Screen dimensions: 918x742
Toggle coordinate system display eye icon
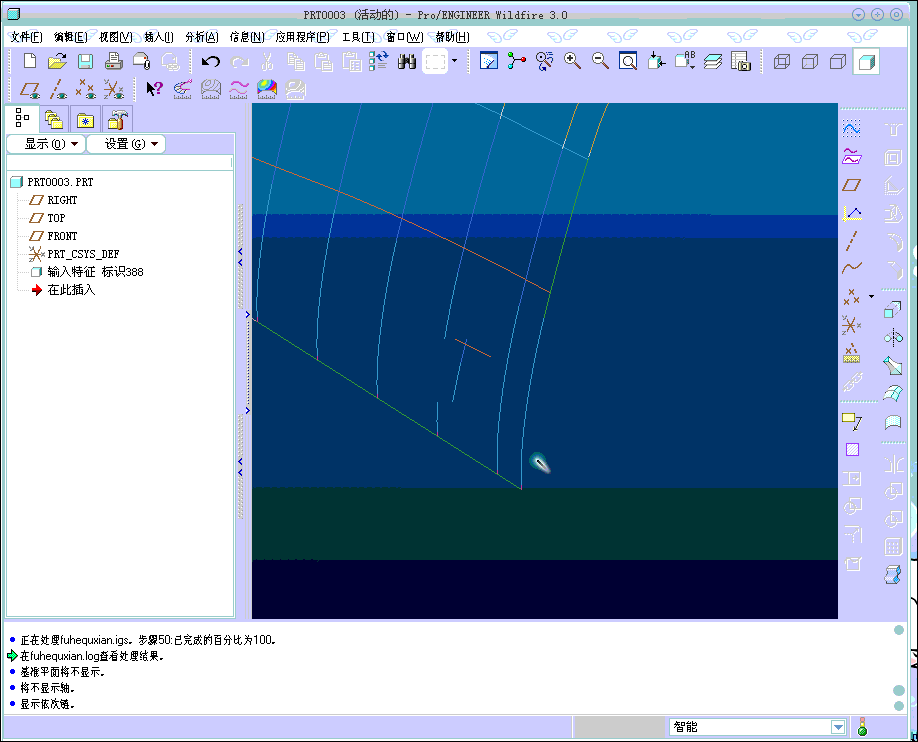[x=114, y=89]
